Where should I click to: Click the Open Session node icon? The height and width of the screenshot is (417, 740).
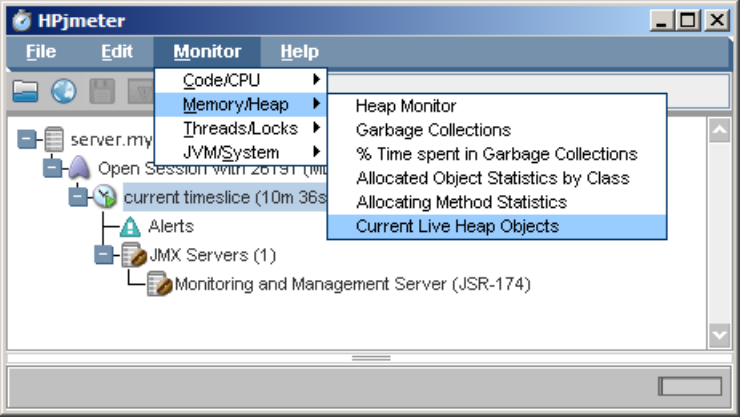click(79, 167)
